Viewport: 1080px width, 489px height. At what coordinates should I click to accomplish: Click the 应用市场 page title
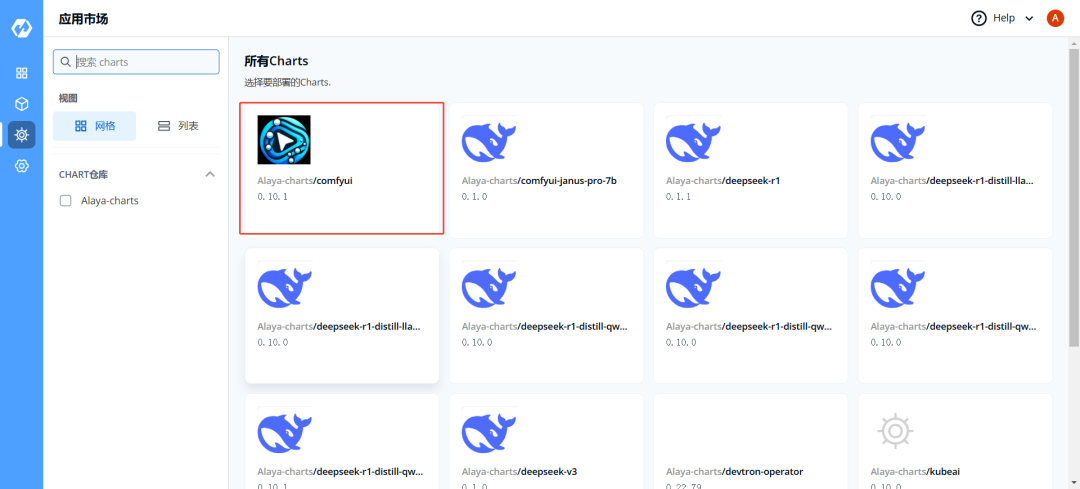[83, 19]
